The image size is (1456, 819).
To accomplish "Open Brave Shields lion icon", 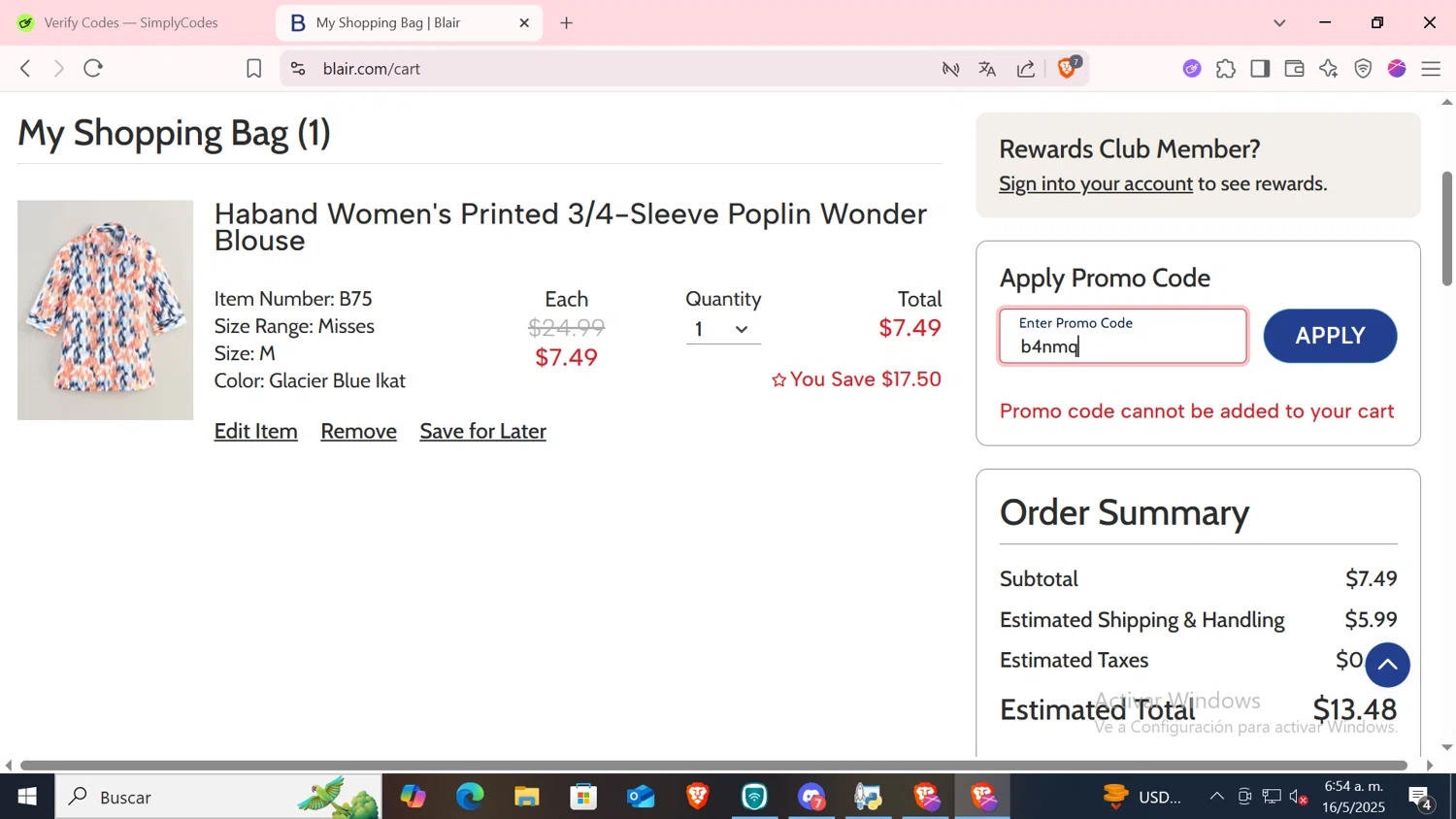I will click(x=1067, y=68).
